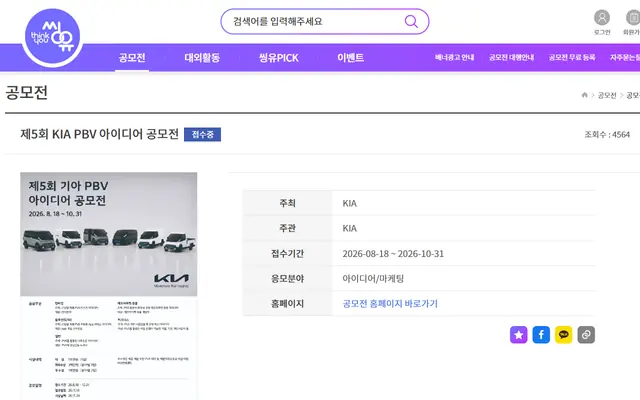
Task: Click the 공모전 breadcrumb link
Action: (607, 95)
